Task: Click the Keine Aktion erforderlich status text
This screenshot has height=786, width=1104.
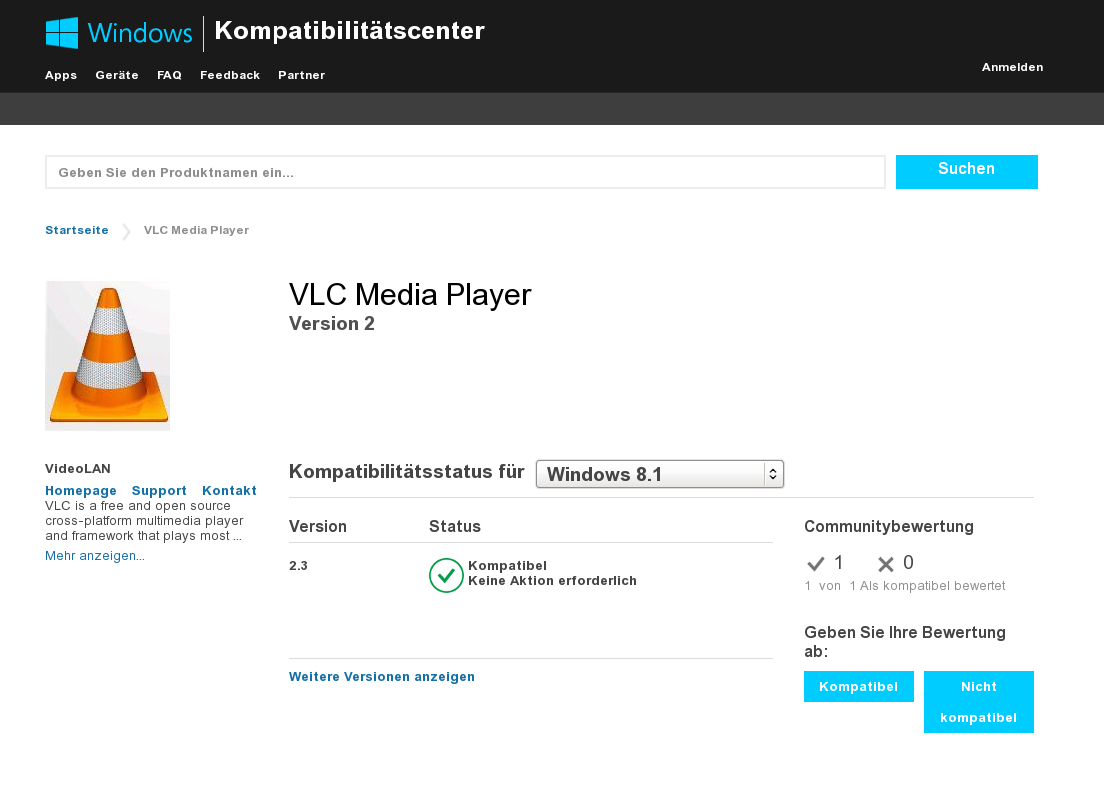Action: (553, 581)
